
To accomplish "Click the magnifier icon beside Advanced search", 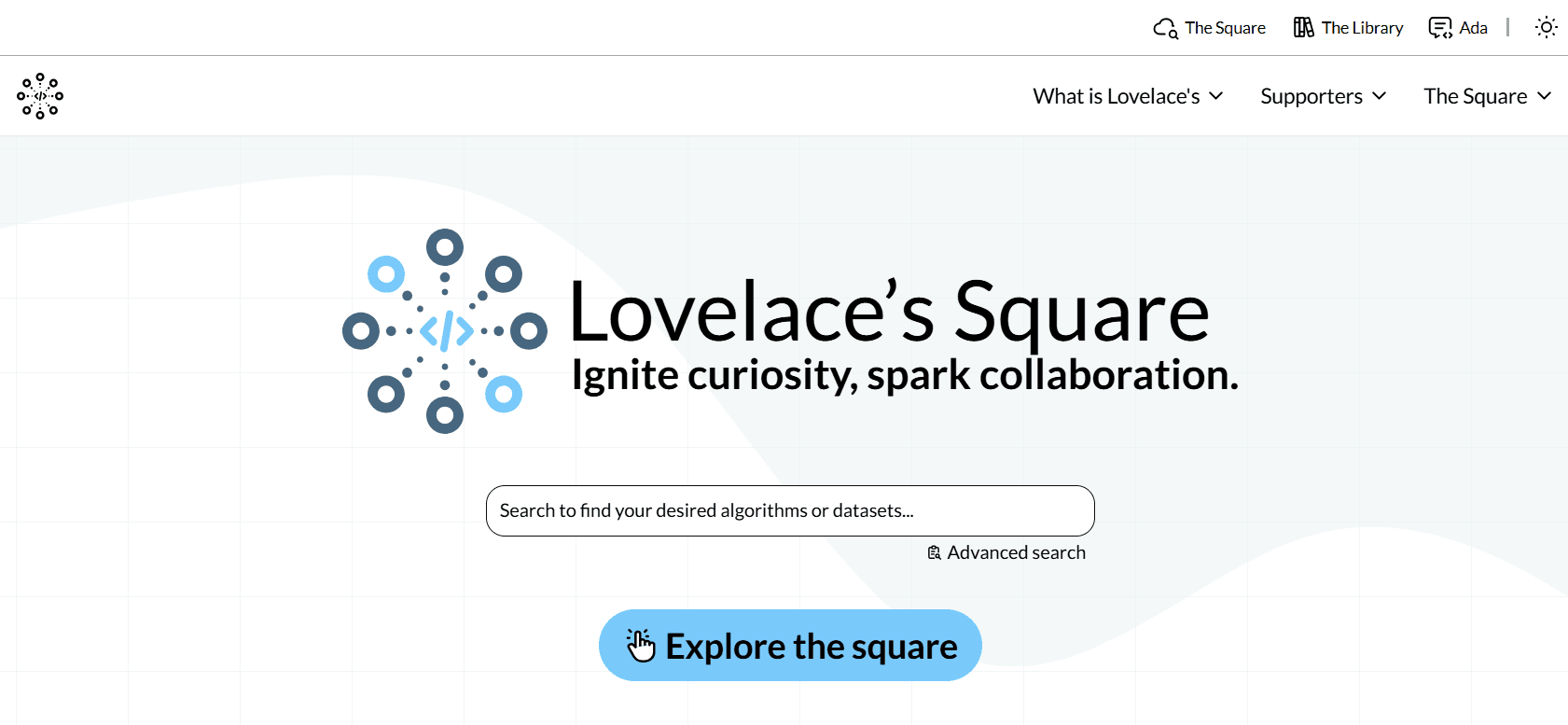I will pos(934,551).
